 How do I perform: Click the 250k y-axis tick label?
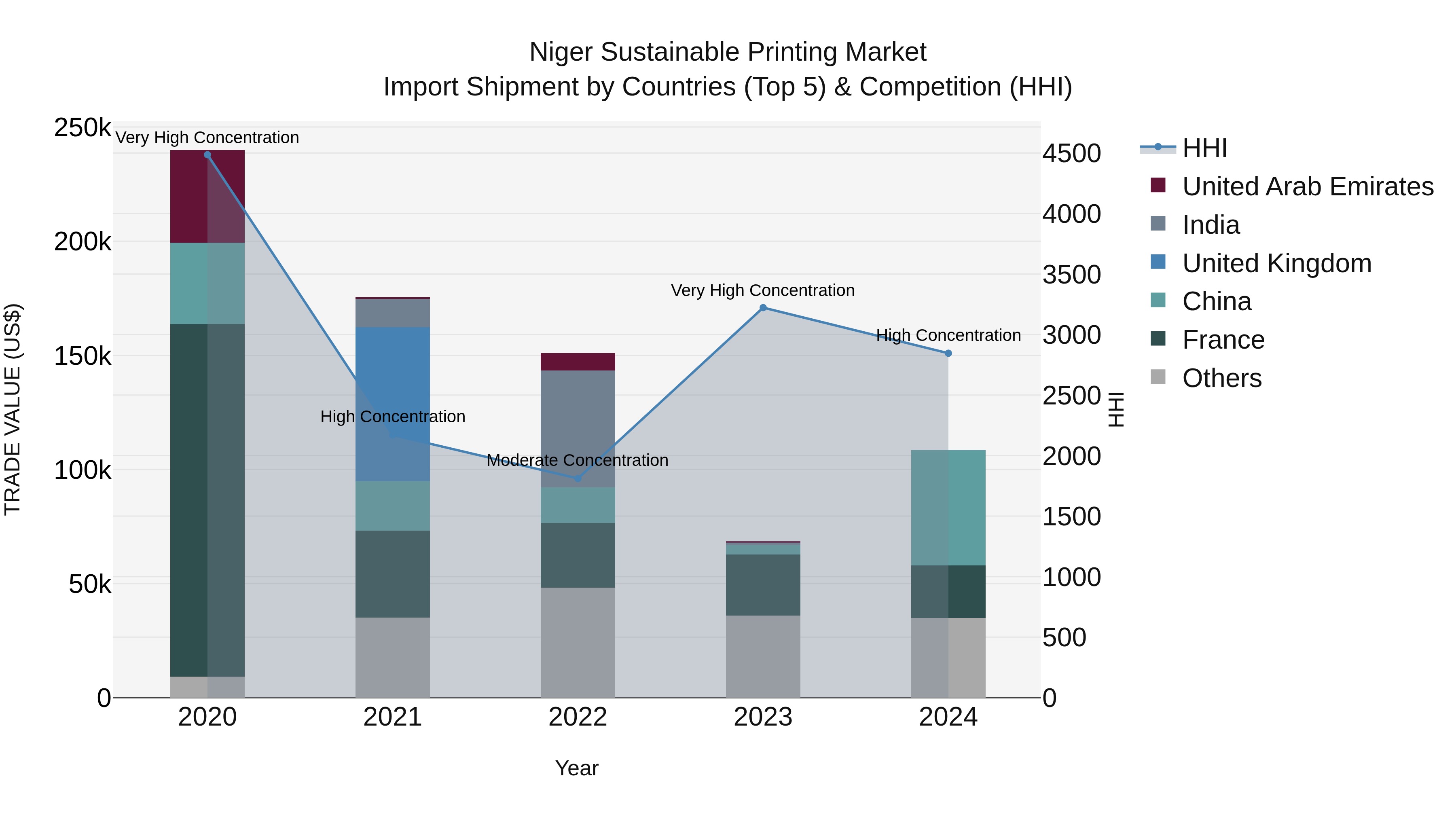coord(83,128)
